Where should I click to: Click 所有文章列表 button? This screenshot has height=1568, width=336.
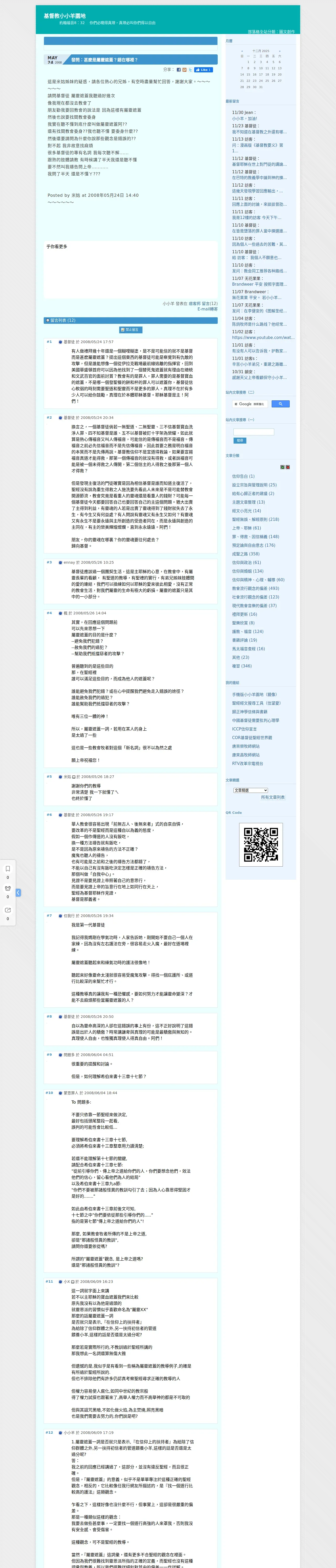pyautogui.click(x=273, y=797)
